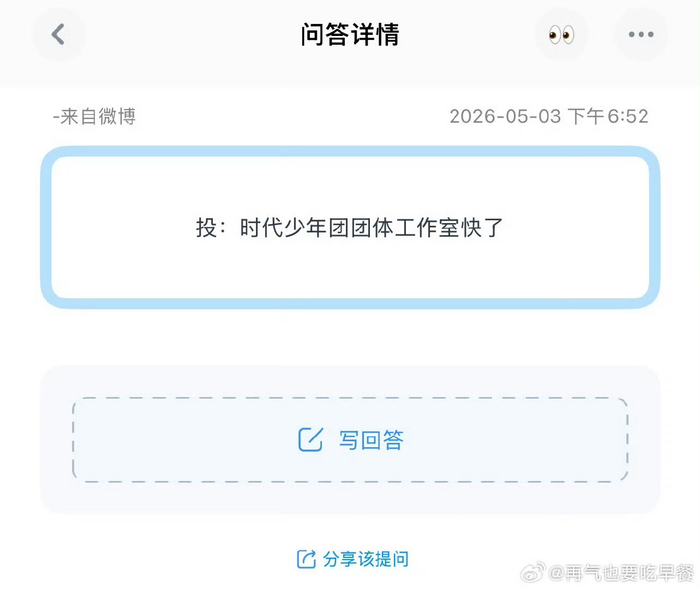
Task: Open the three-dot more options menu
Action: (x=641, y=34)
